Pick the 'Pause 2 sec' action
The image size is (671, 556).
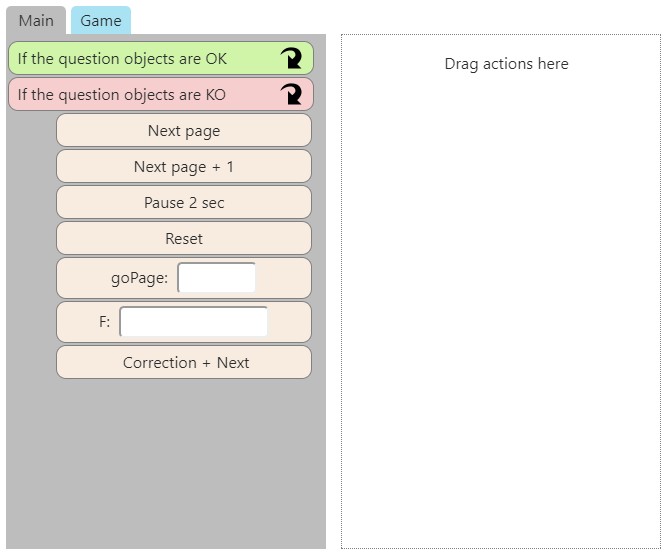click(x=184, y=203)
